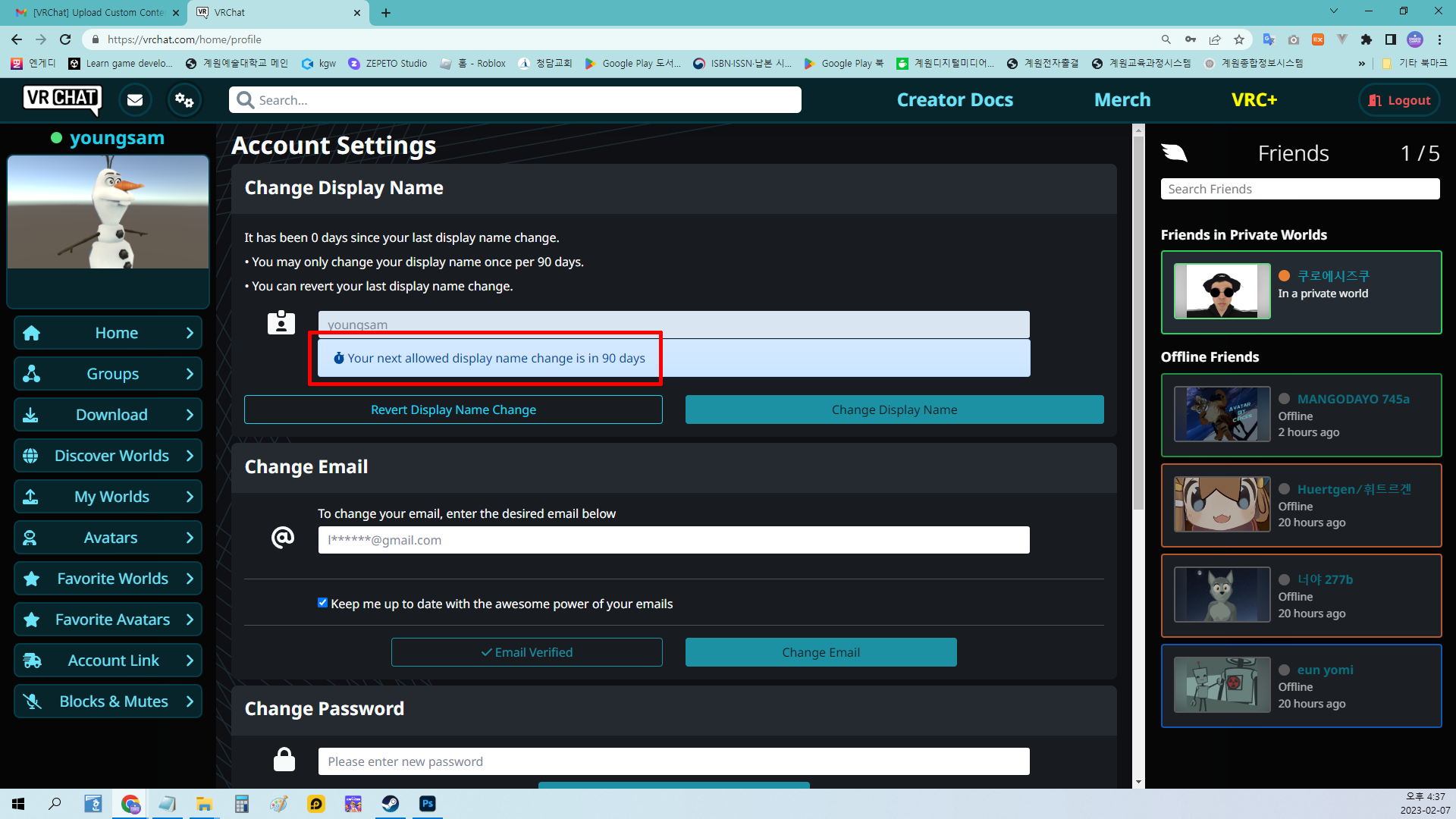The width and height of the screenshot is (1456, 819).
Task: Open the ZEPETO Studio bookmark
Action: pyautogui.click(x=388, y=64)
